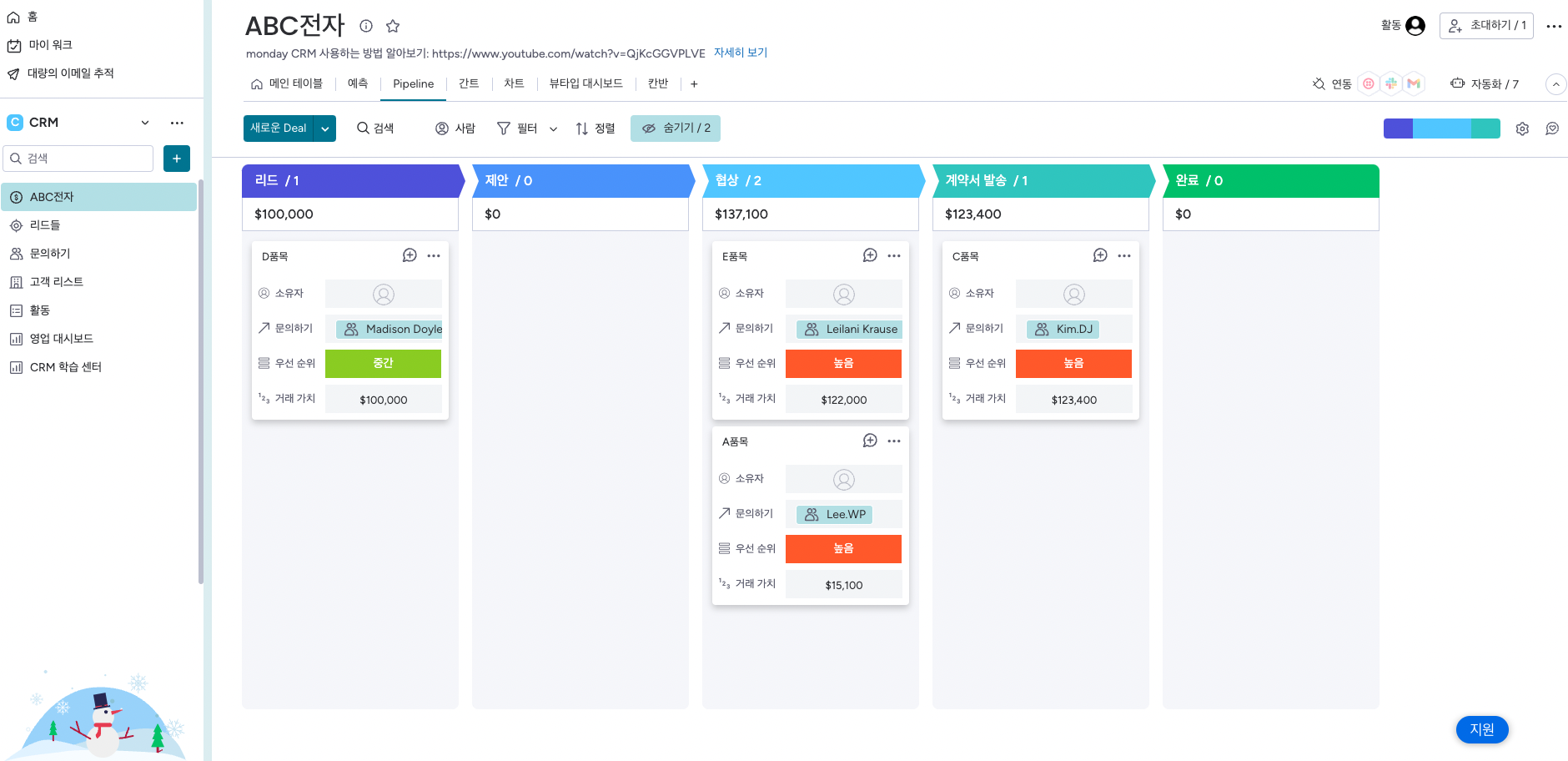Switch to the 메인 테이블 tab
Image resolution: width=1568 pixels, height=761 pixels.
click(x=287, y=83)
